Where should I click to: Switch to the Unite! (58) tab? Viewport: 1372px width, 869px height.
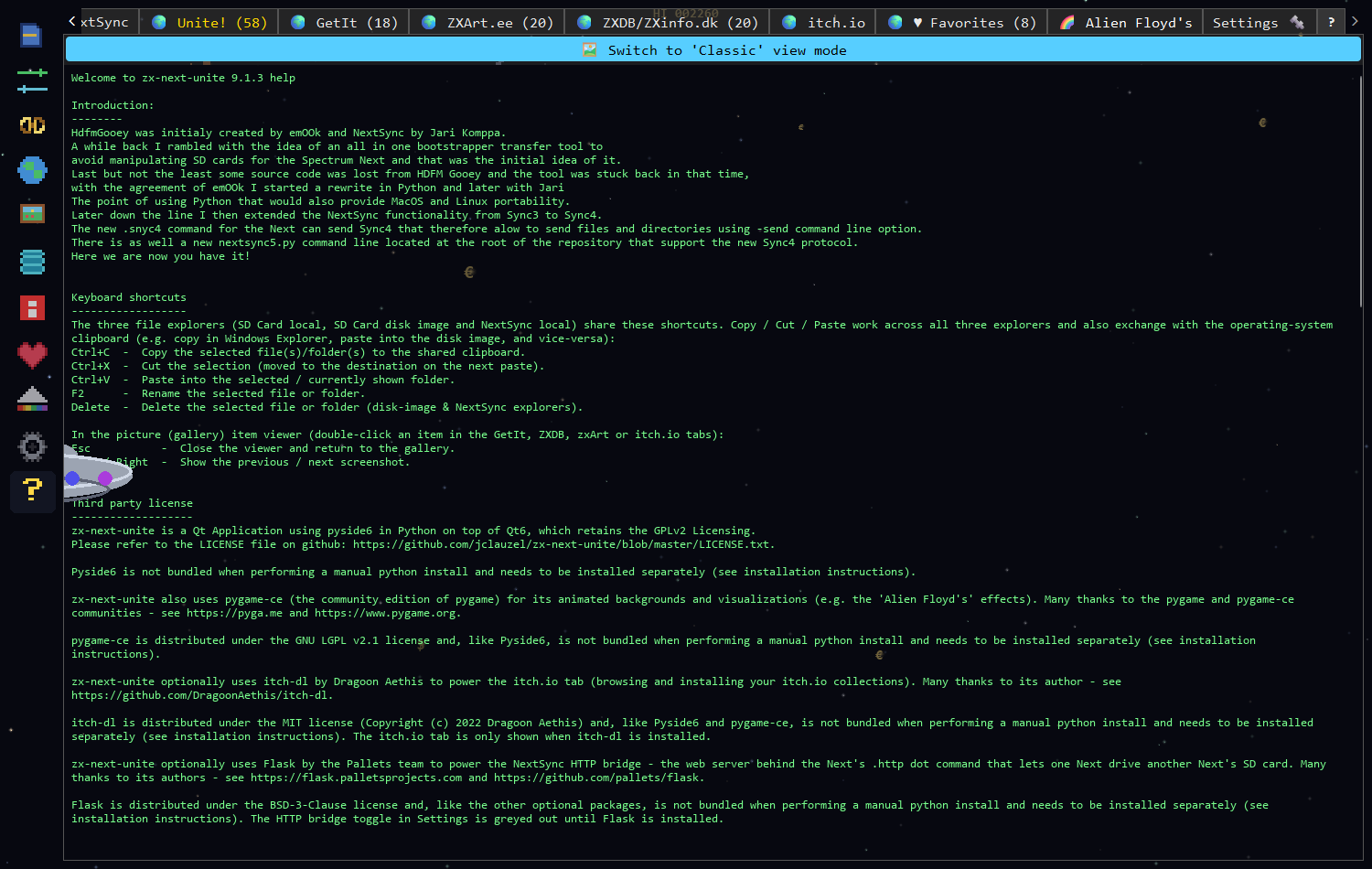tap(209, 22)
